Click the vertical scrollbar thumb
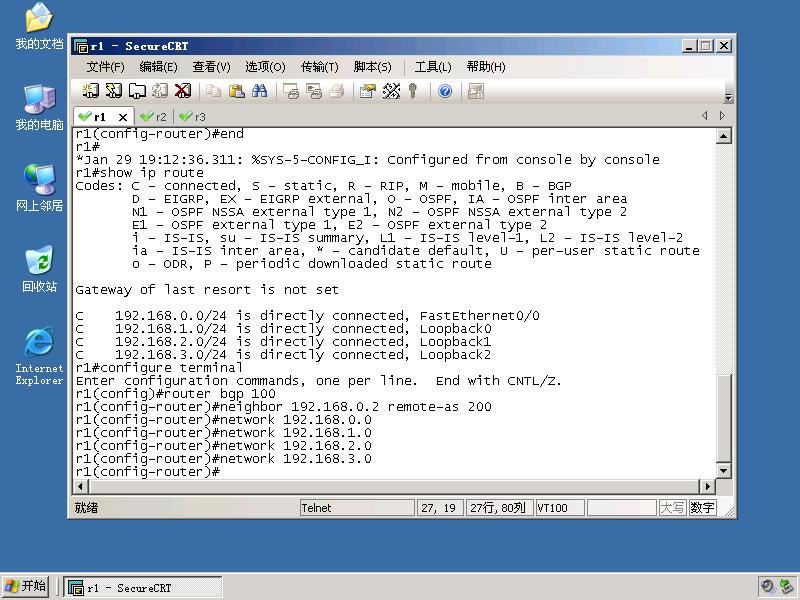This screenshot has height=600, width=800. pos(723,418)
